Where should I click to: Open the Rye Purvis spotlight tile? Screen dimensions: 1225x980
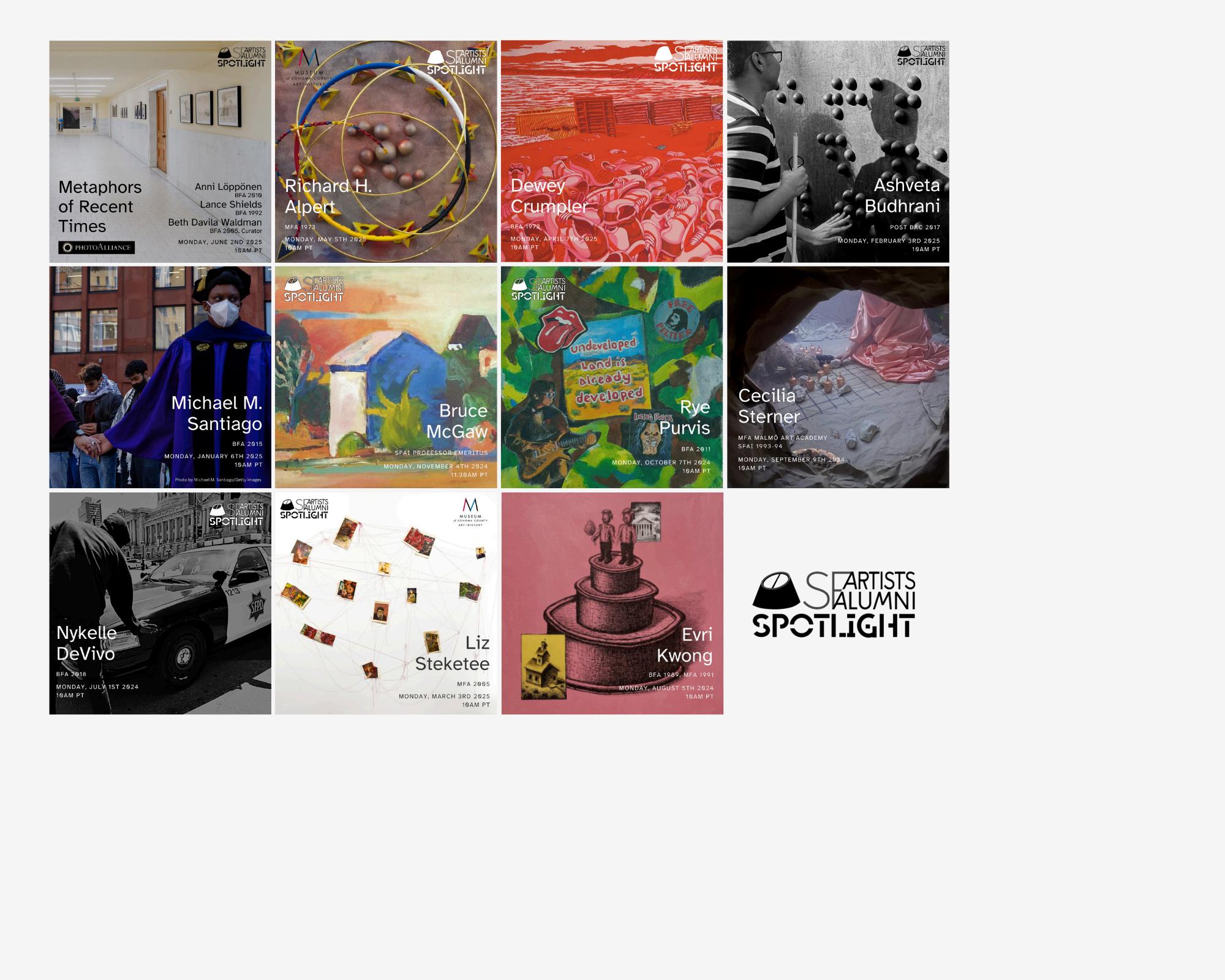point(612,377)
